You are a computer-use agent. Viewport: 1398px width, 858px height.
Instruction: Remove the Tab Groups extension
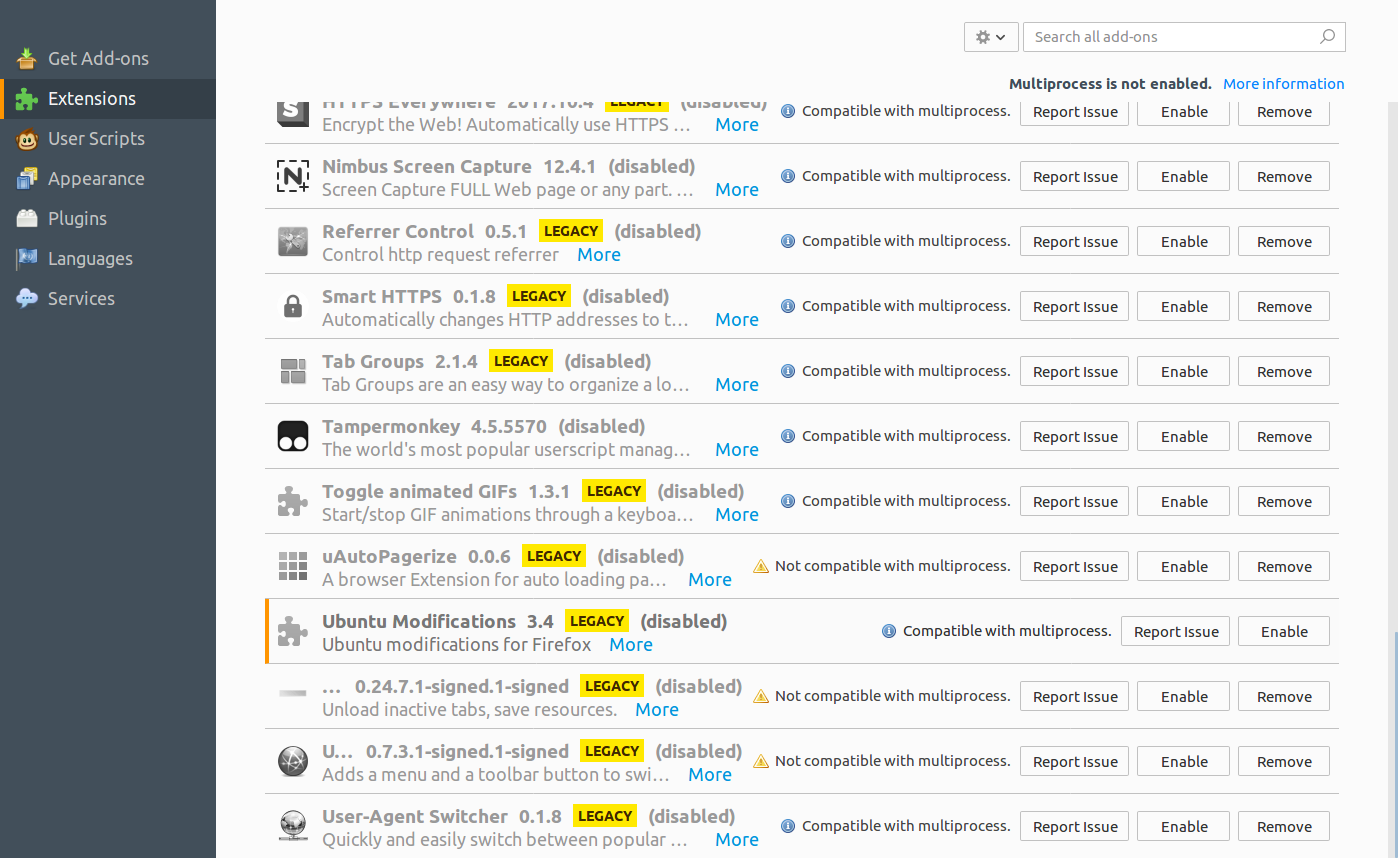[1284, 372]
